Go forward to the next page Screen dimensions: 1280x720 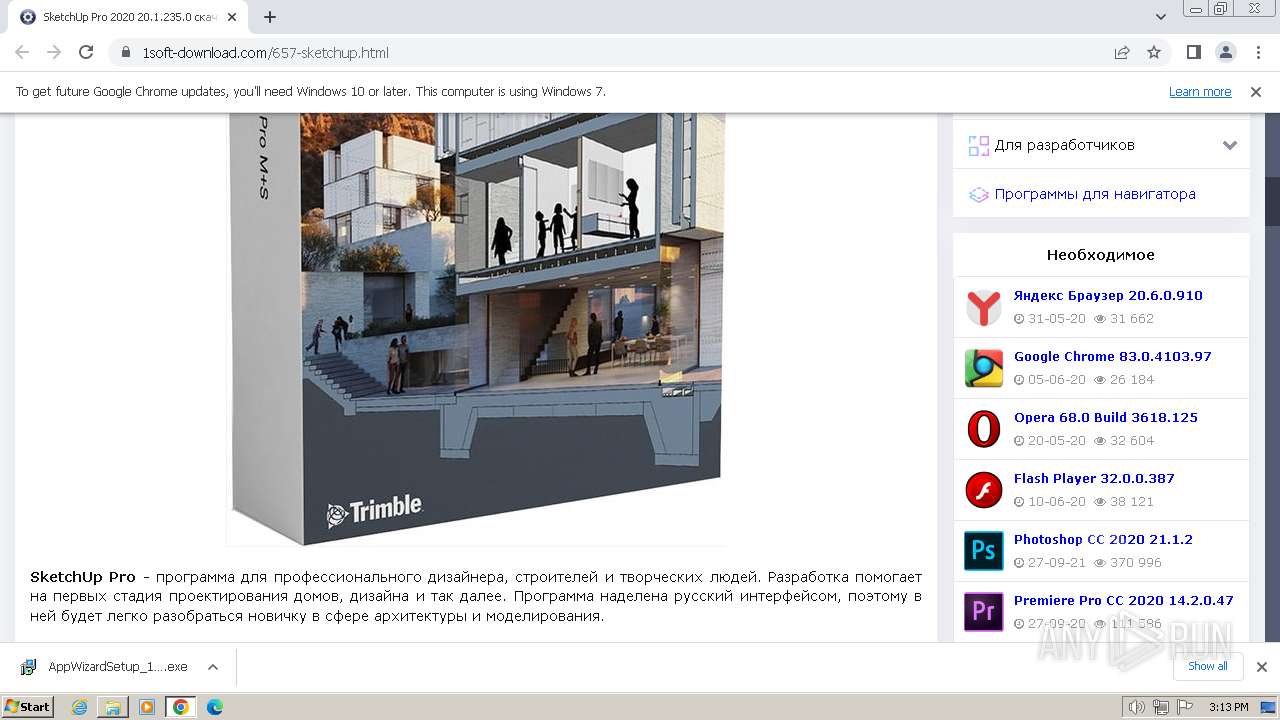click(x=54, y=52)
